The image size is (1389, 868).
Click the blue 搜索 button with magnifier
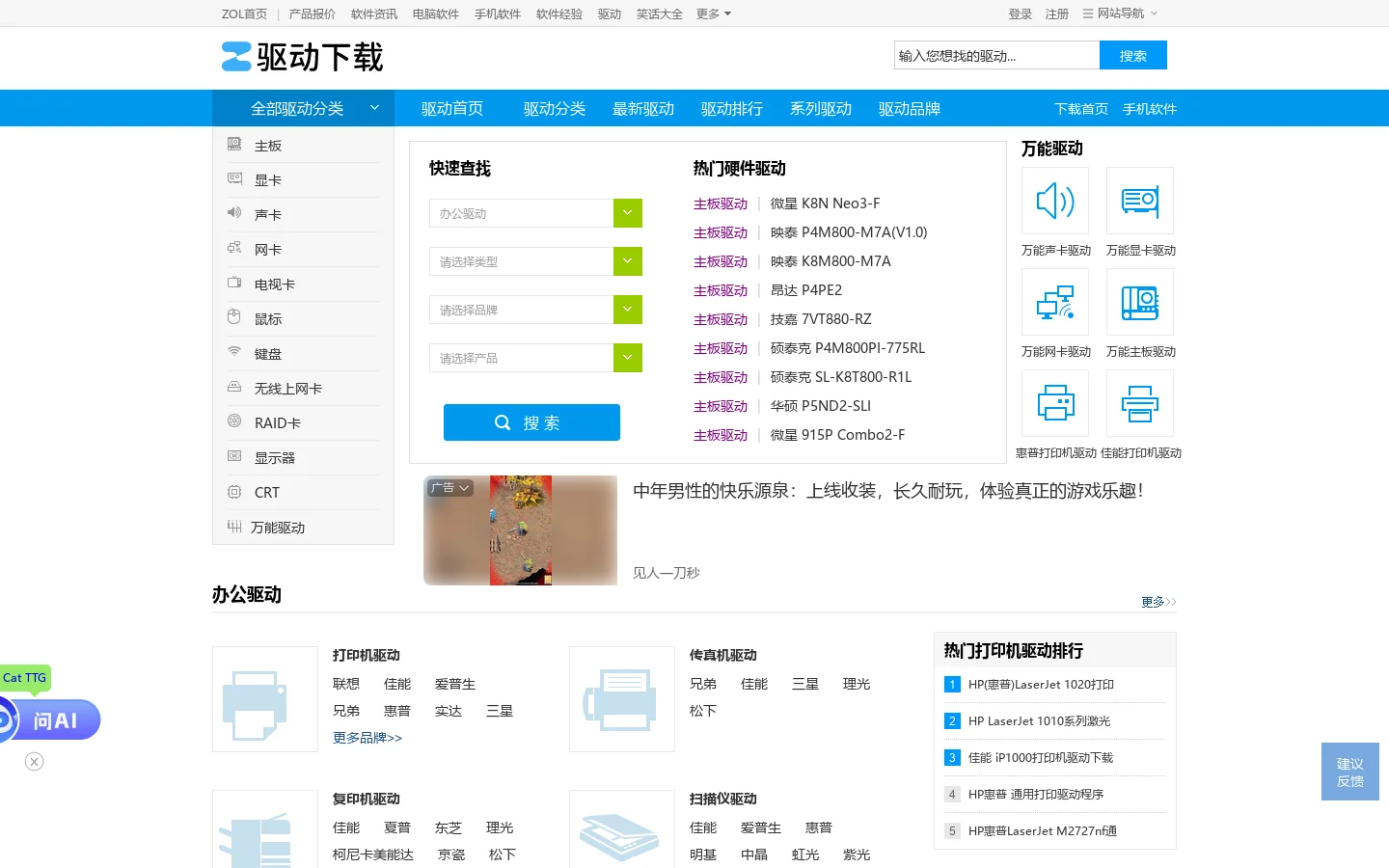point(531,422)
